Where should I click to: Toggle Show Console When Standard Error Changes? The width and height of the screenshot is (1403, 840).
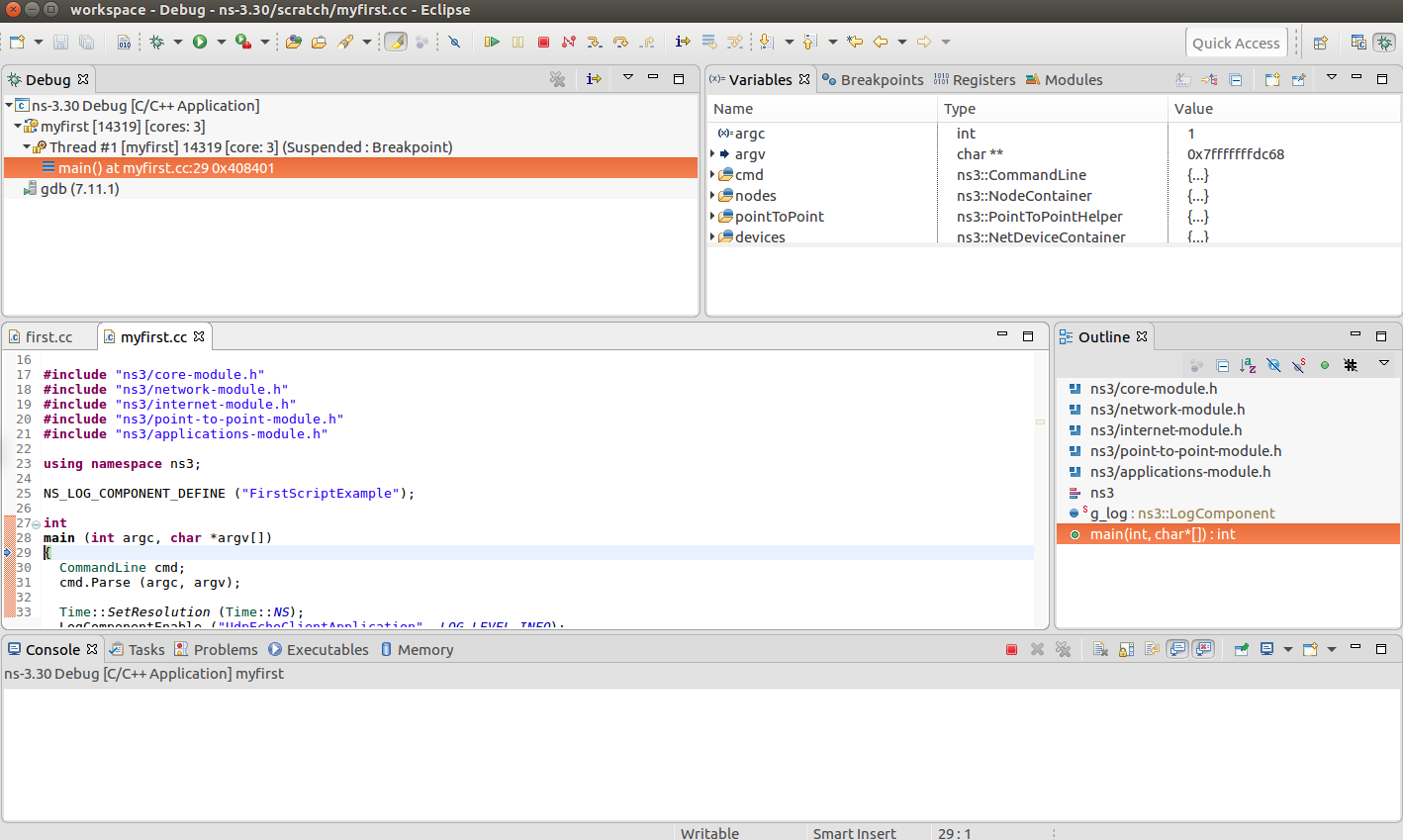click(x=1204, y=649)
